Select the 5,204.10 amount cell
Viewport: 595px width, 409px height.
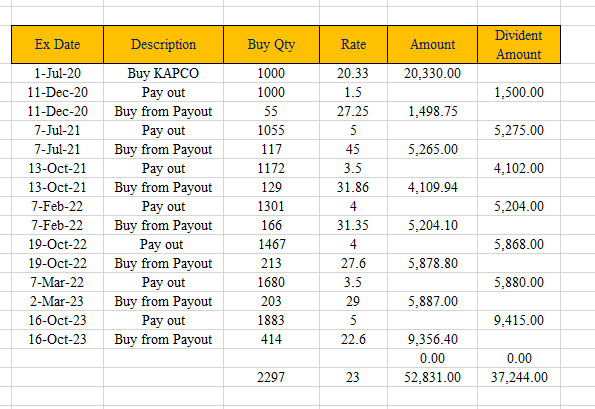(x=433, y=225)
